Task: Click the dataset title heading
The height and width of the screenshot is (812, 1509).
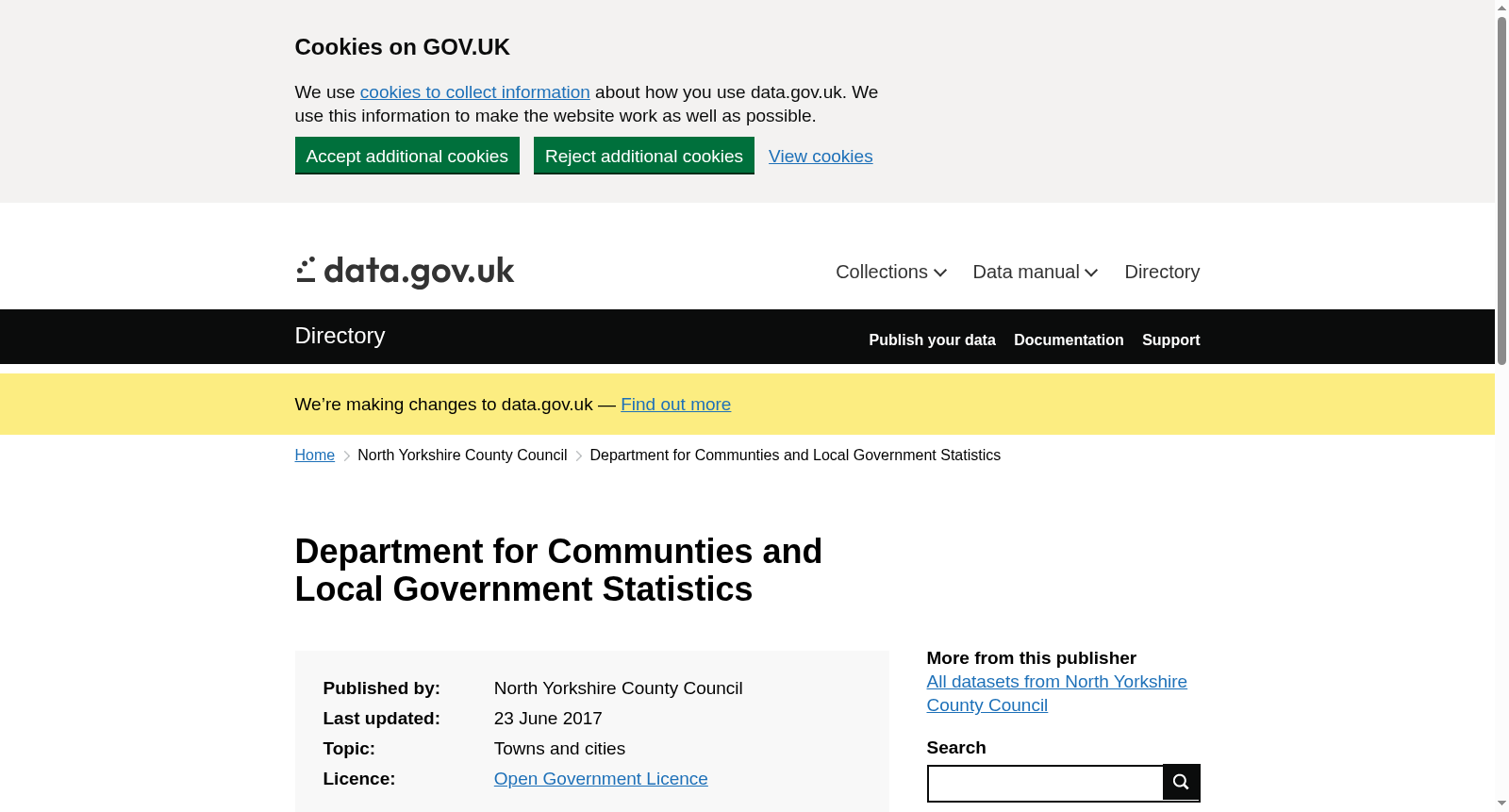Action: point(558,571)
